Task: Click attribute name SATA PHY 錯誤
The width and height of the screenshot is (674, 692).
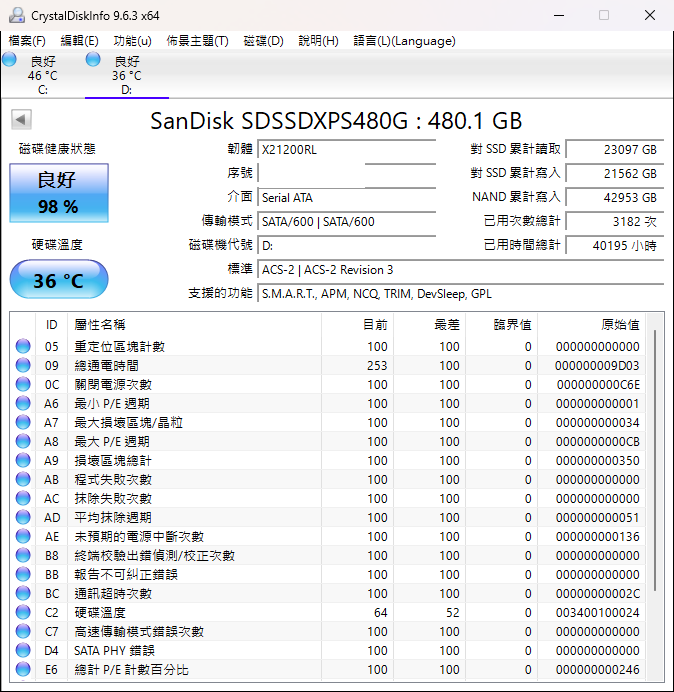Action: point(114,650)
